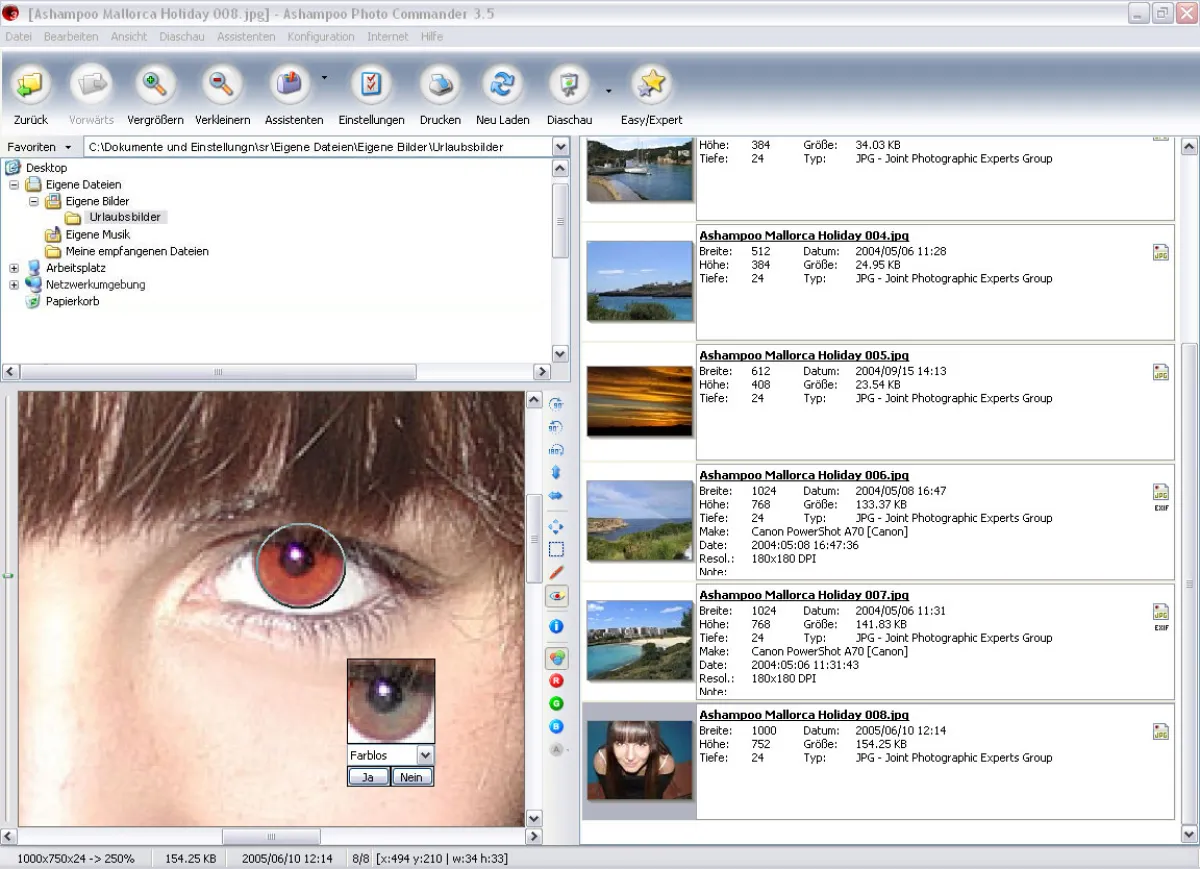
Task: Open the Bearbeiten menu
Action: 71,37
